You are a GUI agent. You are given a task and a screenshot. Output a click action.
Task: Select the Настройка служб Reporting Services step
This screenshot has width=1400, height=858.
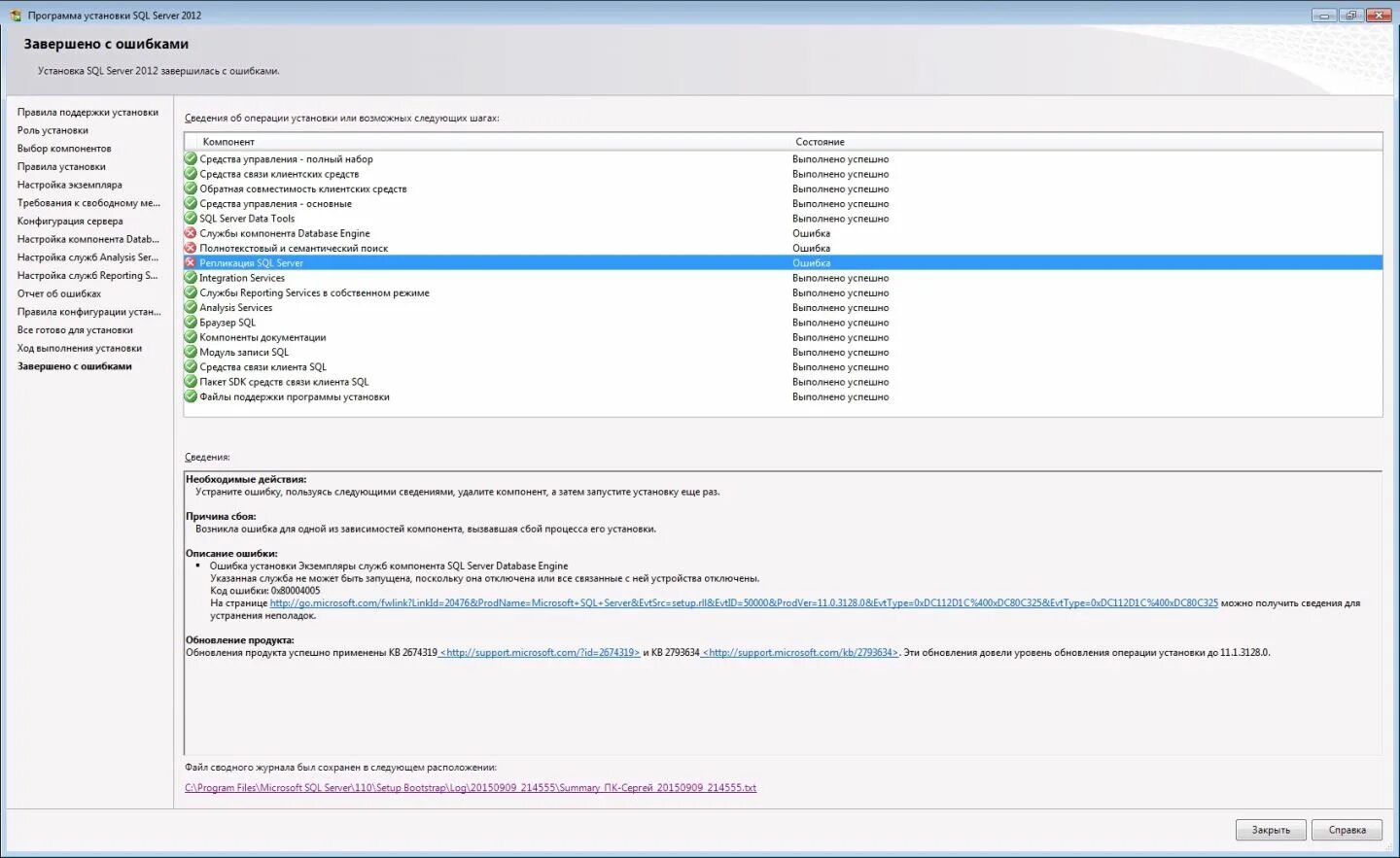tap(87, 276)
